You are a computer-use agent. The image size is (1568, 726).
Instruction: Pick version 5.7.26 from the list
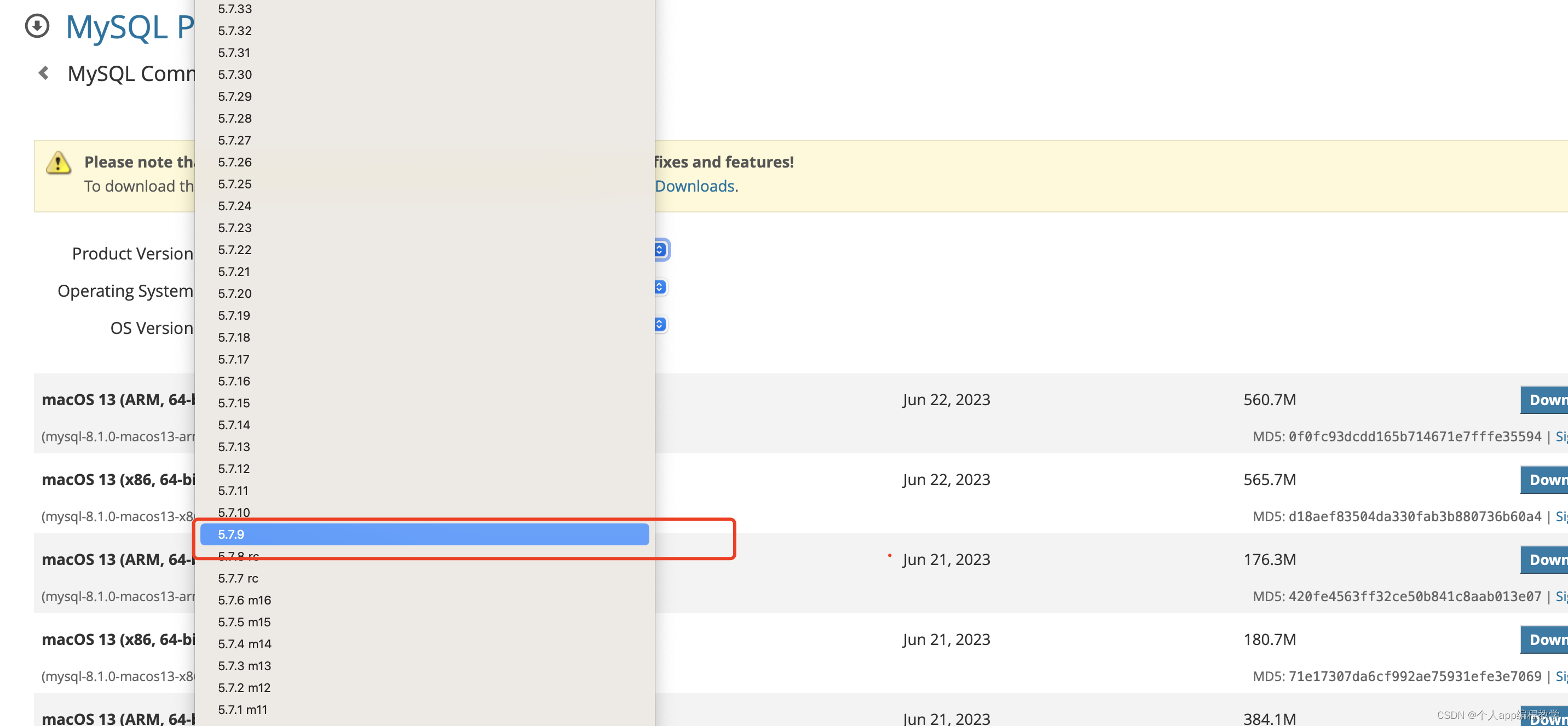235,162
